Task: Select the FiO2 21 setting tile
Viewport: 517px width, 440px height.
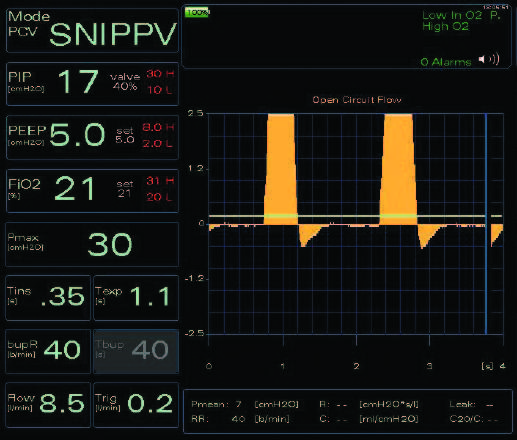Action: (92, 191)
